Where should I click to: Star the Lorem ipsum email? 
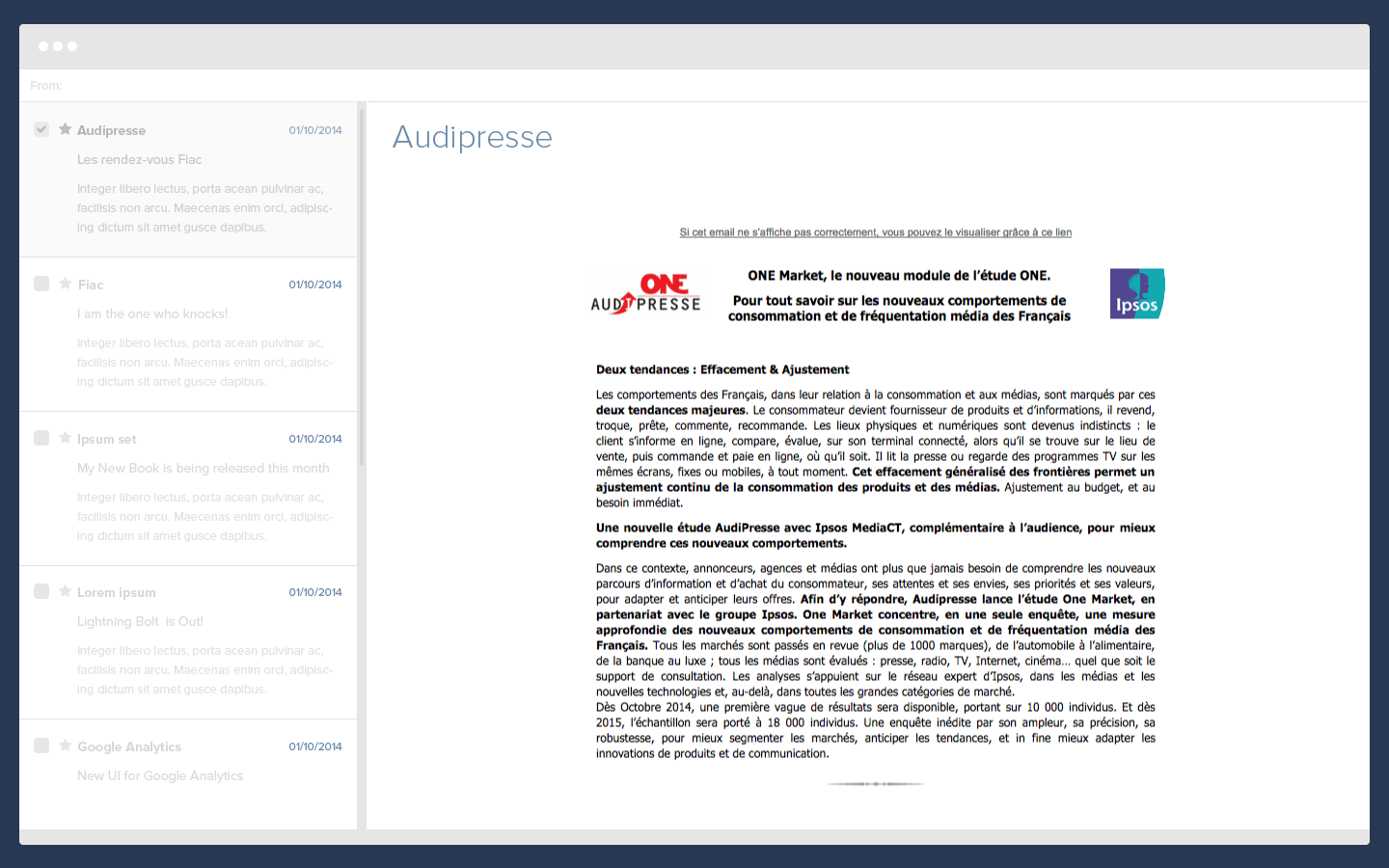pos(65,591)
